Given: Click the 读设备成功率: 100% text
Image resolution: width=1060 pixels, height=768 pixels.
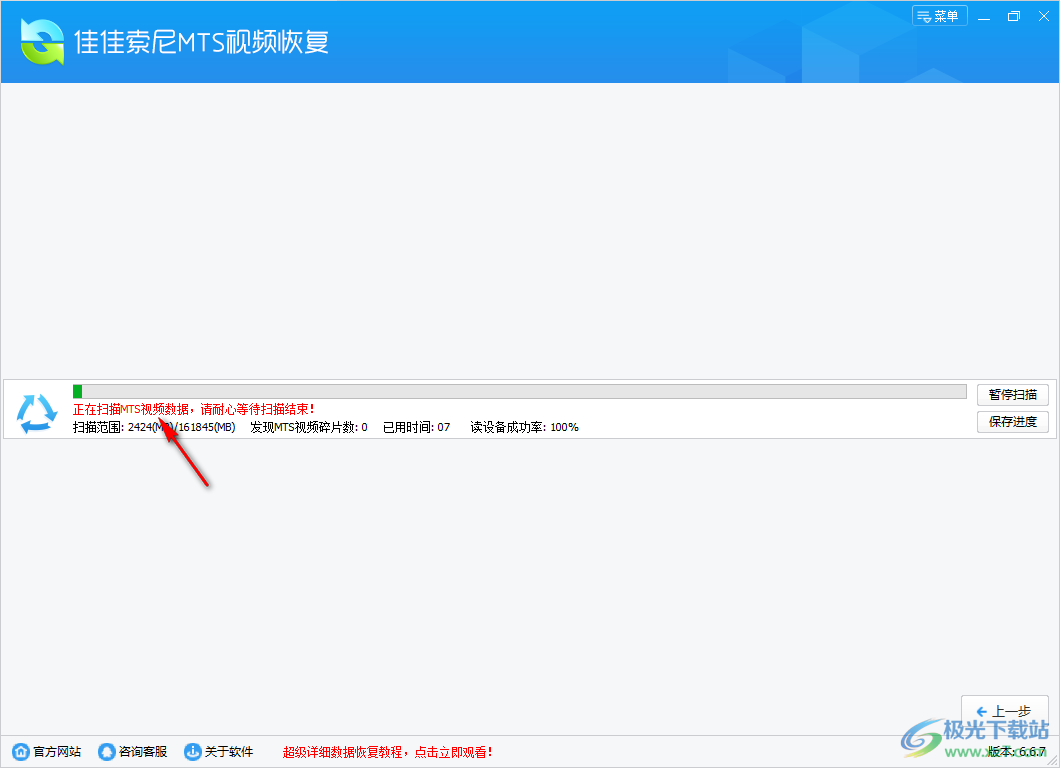Looking at the screenshot, I should pos(525,427).
